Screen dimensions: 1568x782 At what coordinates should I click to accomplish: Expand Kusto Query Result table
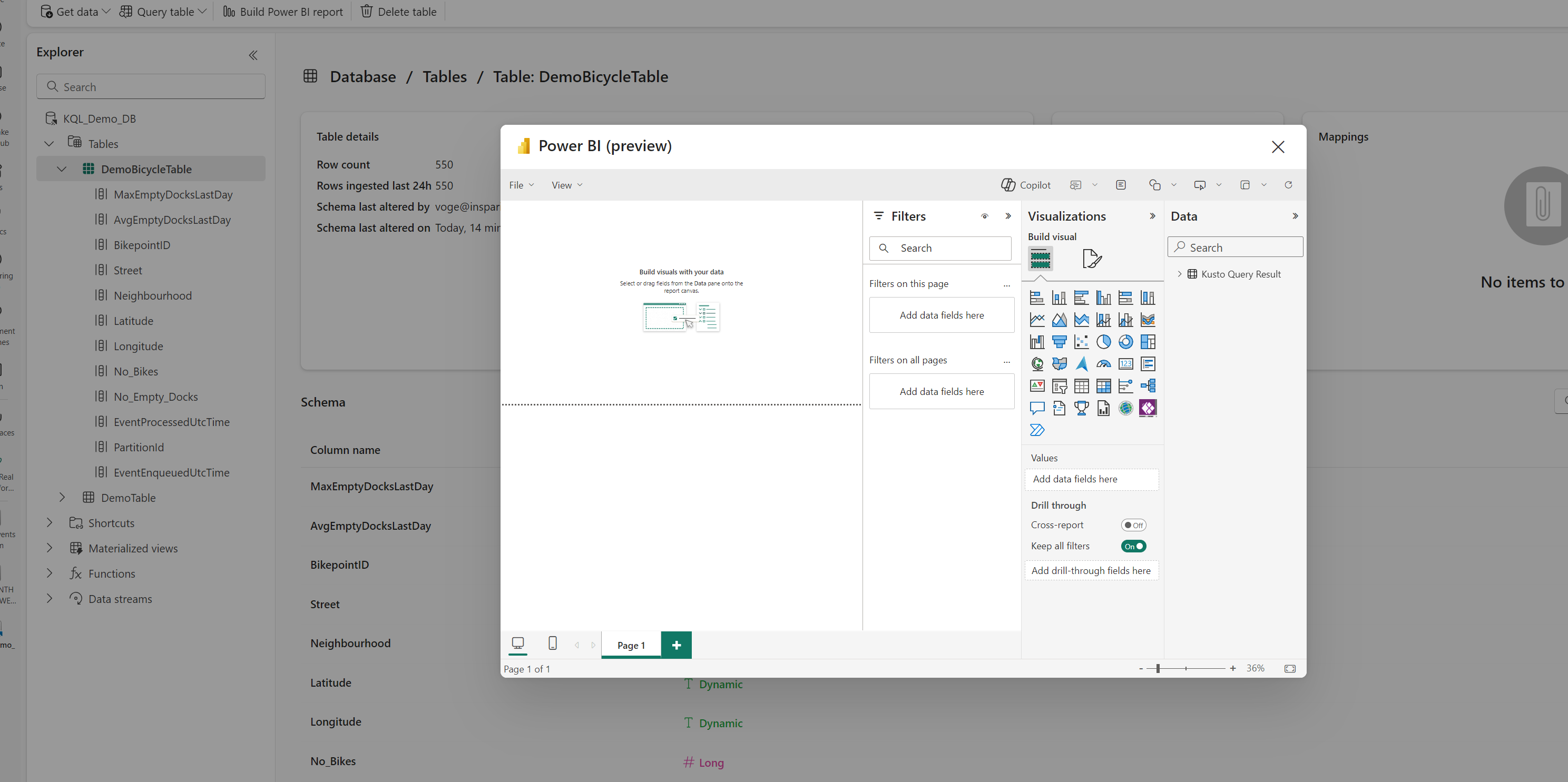tap(1180, 274)
